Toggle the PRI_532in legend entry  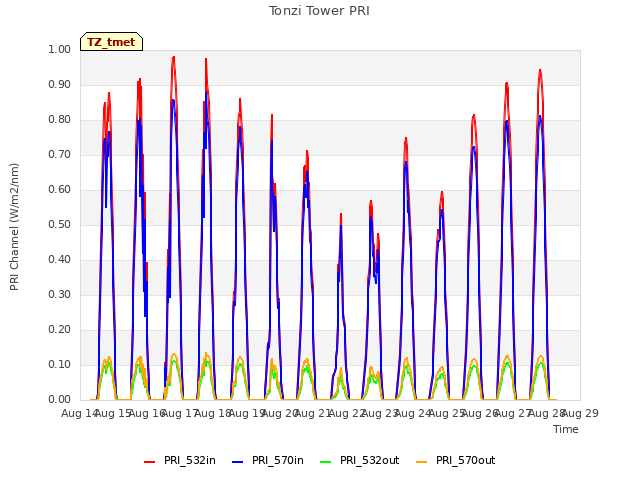(x=180, y=460)
